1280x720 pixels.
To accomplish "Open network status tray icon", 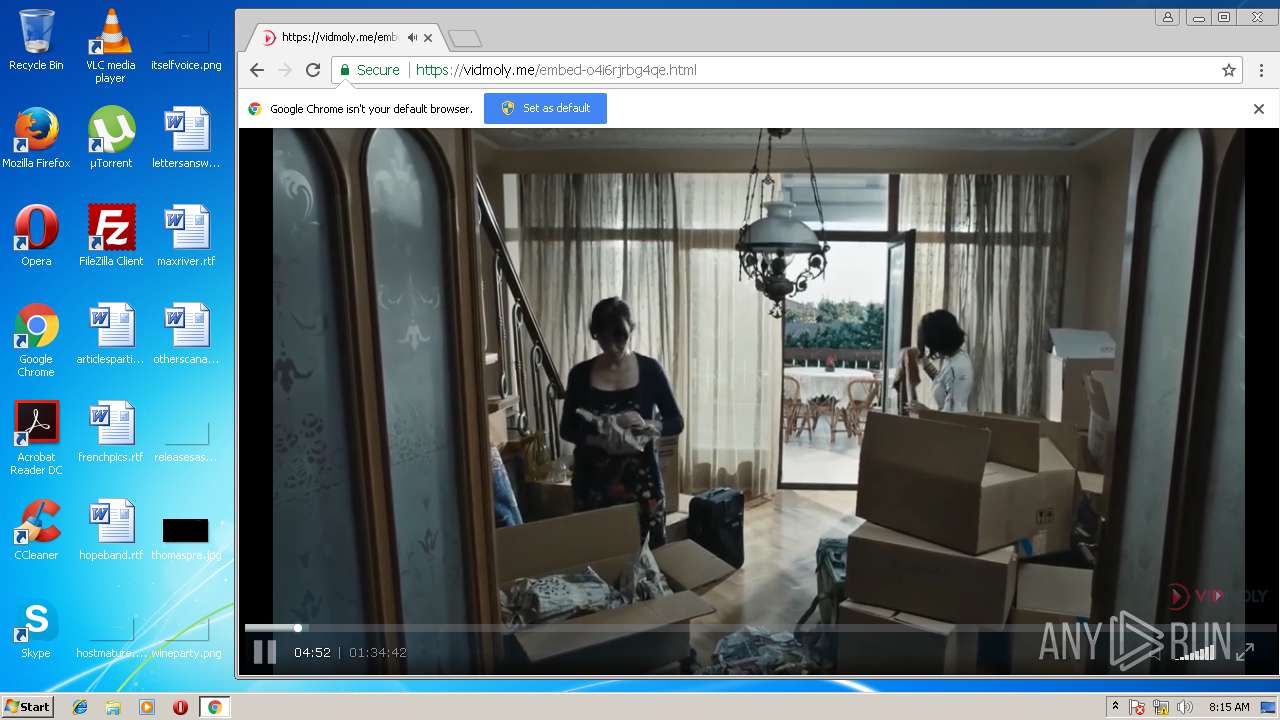I will coord(1161,707).
